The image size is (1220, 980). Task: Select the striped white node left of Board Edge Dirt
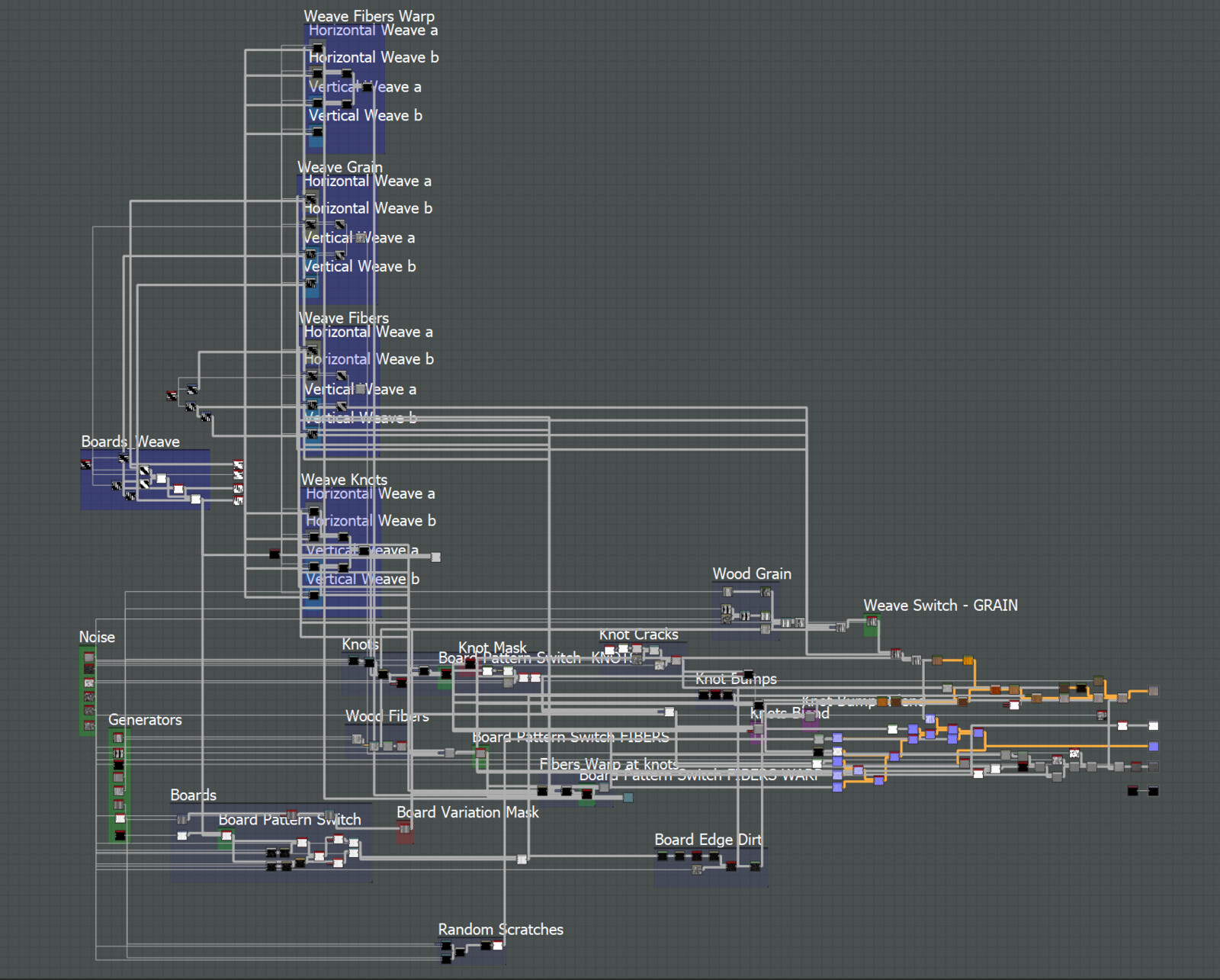tap(522, 860)
